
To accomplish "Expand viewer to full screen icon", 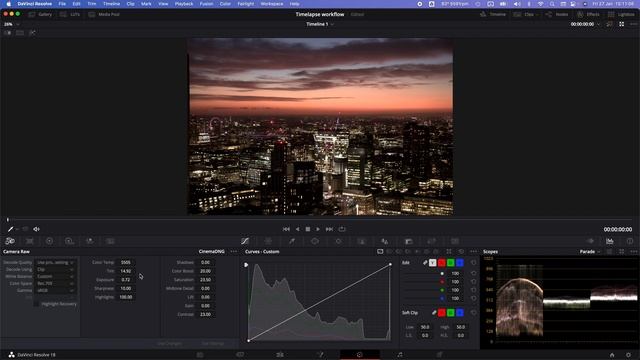I will [622, 24].
